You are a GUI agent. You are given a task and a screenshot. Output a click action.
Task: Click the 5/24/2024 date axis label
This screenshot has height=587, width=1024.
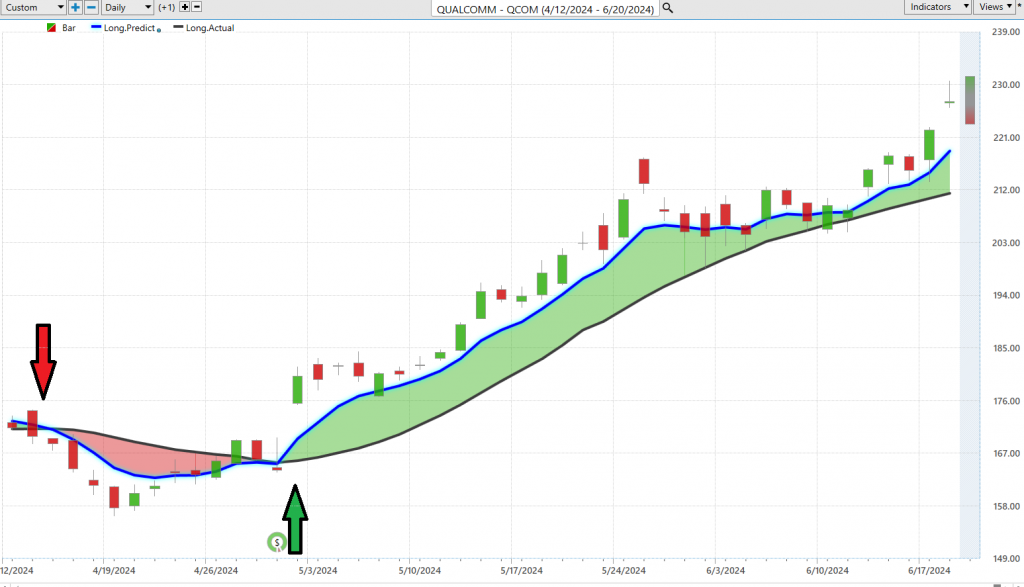tap(624, 571)
